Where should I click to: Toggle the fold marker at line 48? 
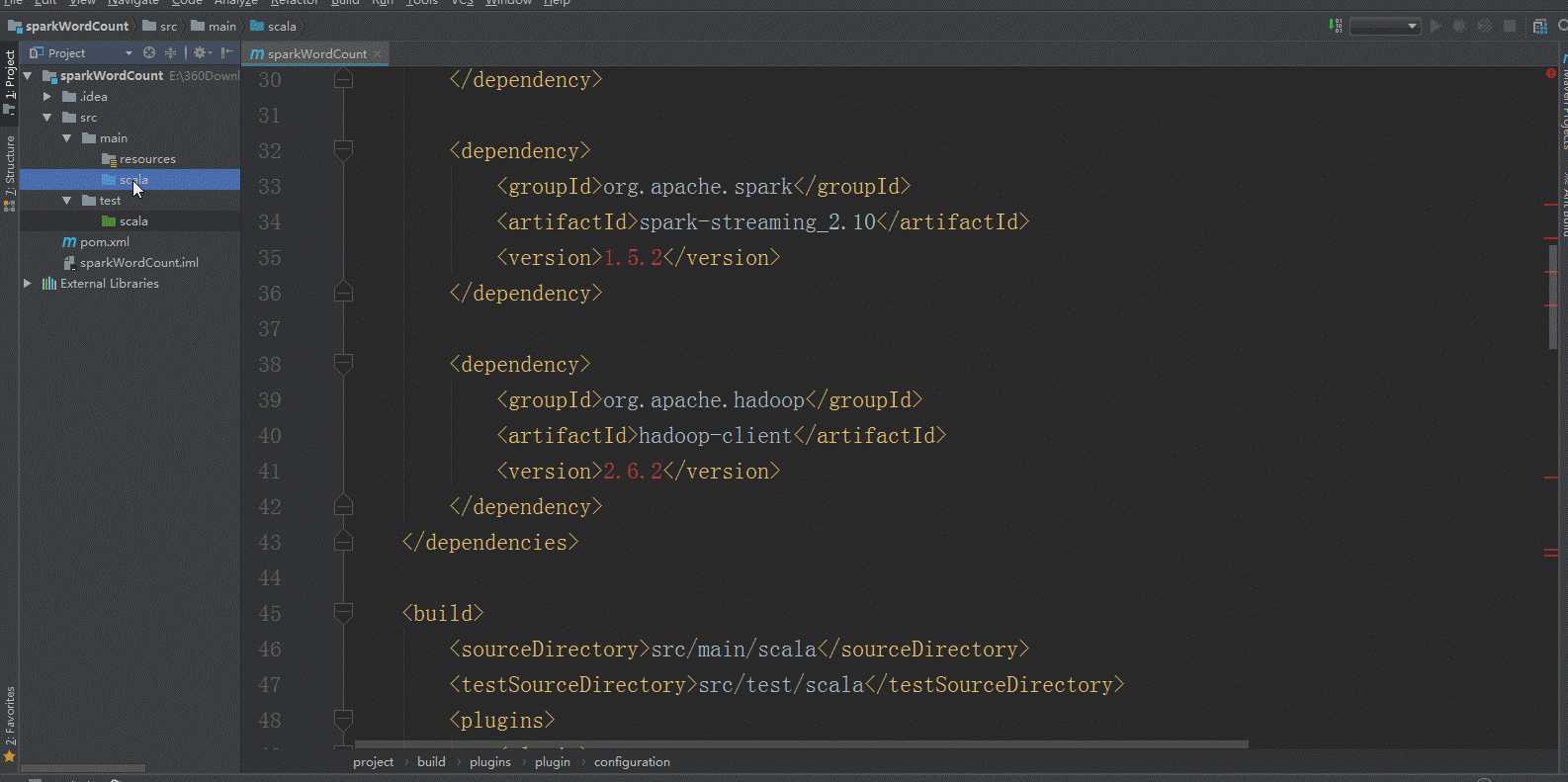[343, 720]
